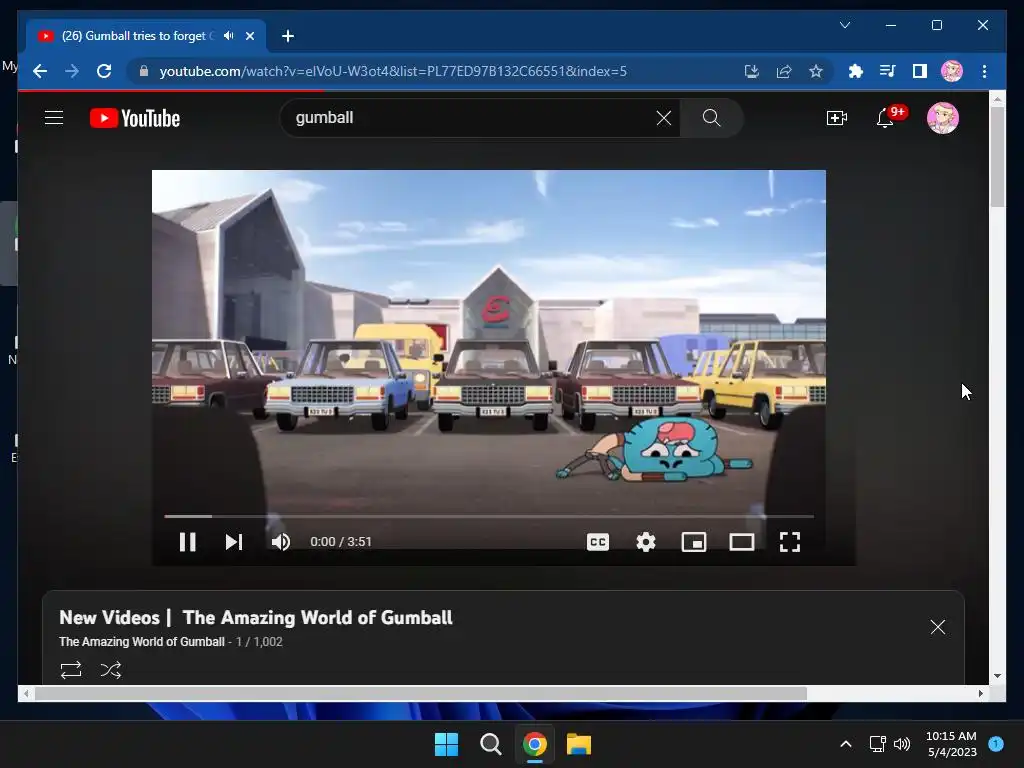Open clock and date 10:15 AM
The height and width of the screenshot is (768, 1024).
tap(952, 744)
